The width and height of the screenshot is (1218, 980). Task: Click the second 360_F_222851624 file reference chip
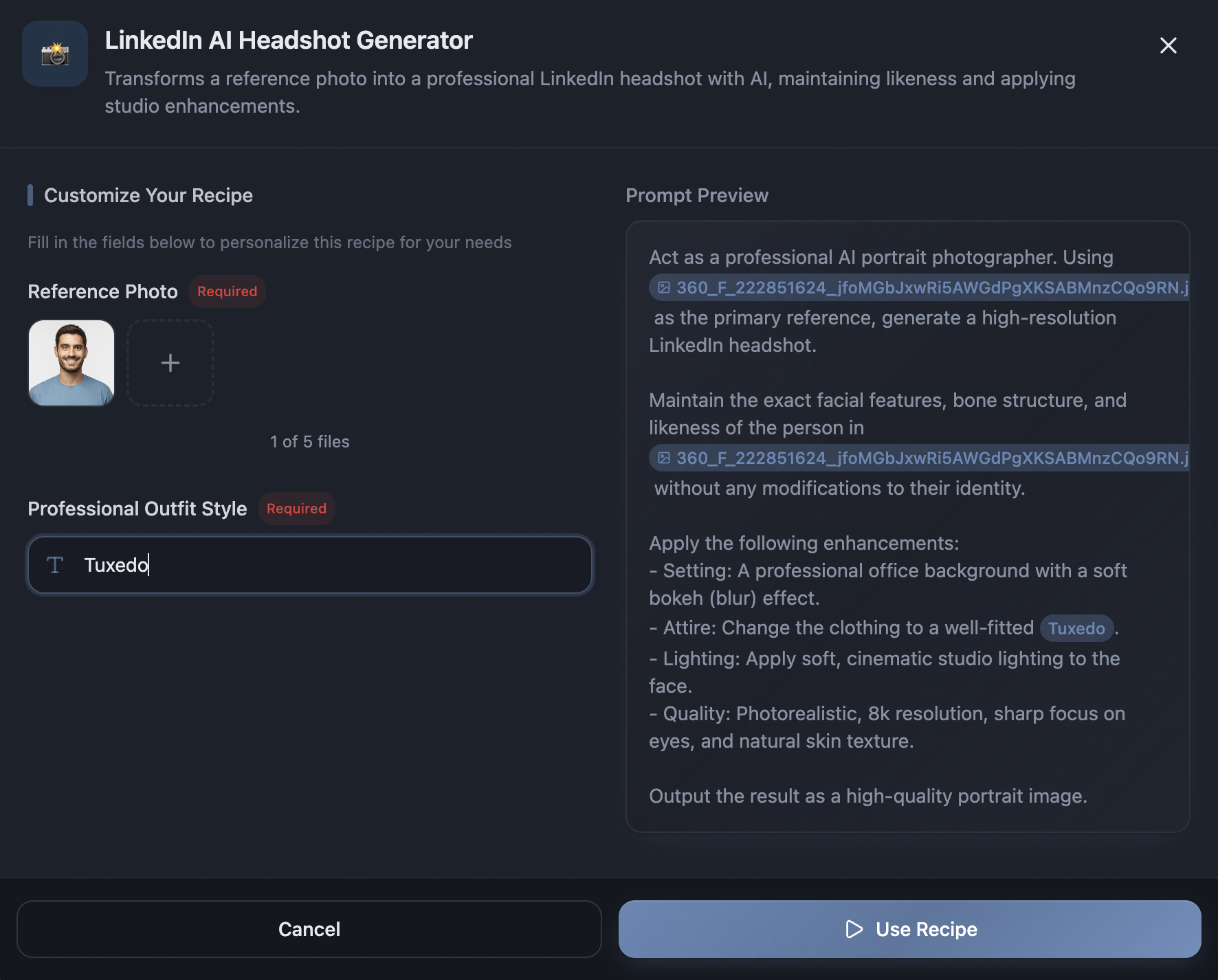918,458
